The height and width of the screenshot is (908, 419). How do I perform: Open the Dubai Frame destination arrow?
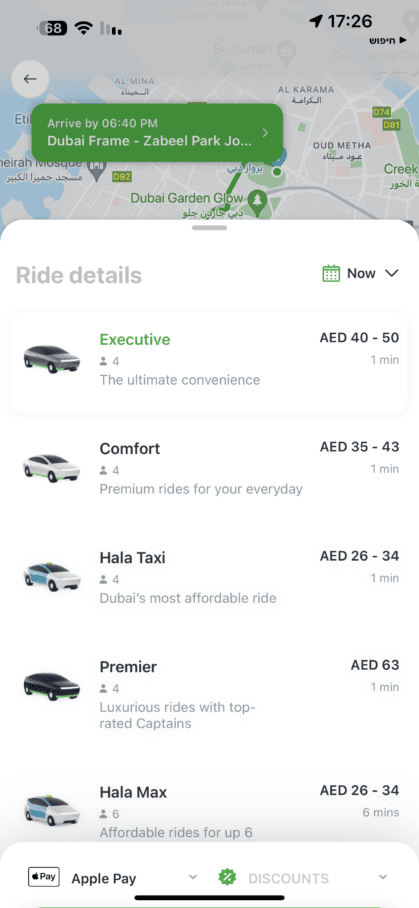[x=266, y=133]
